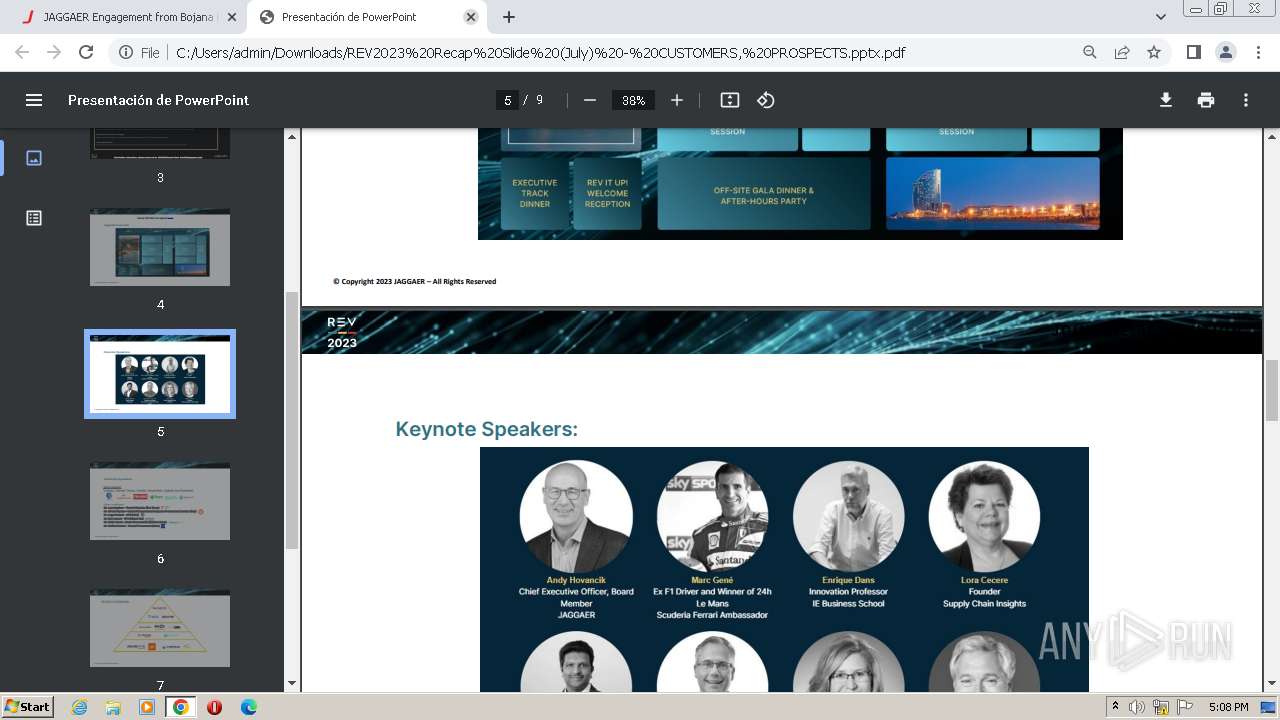The width and height of the screenshot is (1280, 720).
Task: Open File Explorer from the taskbar
Action: coord(113,707)
